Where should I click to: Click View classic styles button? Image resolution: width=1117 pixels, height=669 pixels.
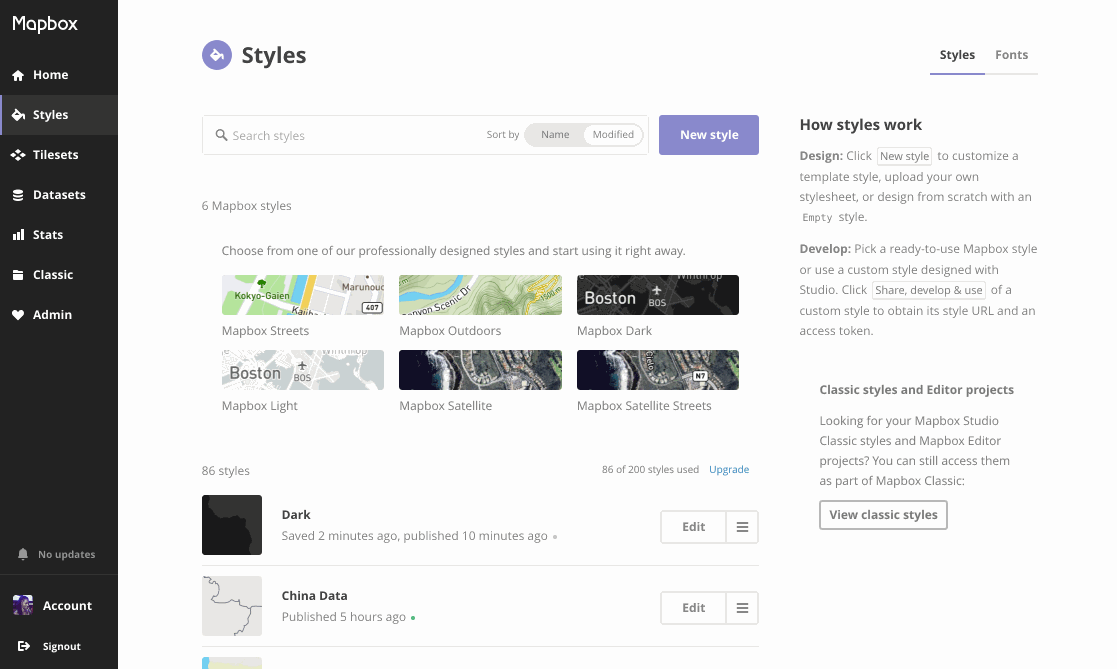pos(883,515)
